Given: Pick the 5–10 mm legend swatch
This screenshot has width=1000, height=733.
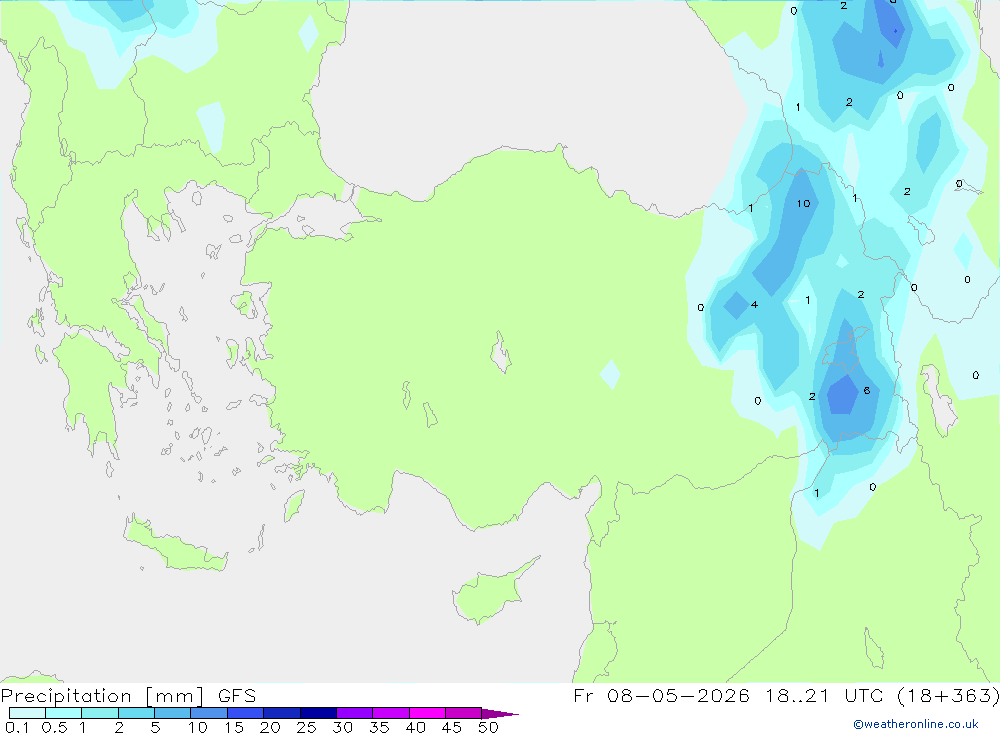Looking at the screenshot, I should 172,713.
